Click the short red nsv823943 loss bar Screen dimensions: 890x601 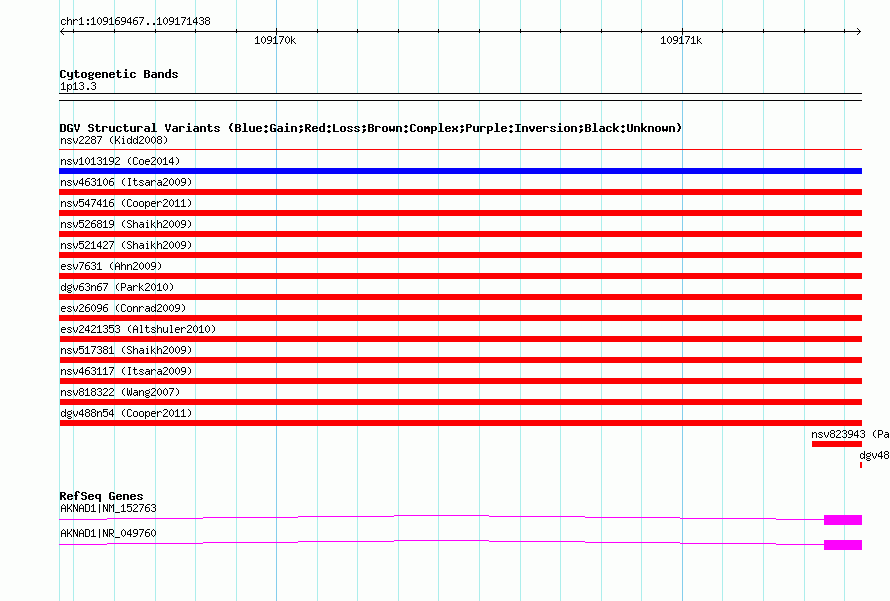[x=837, y=444]
